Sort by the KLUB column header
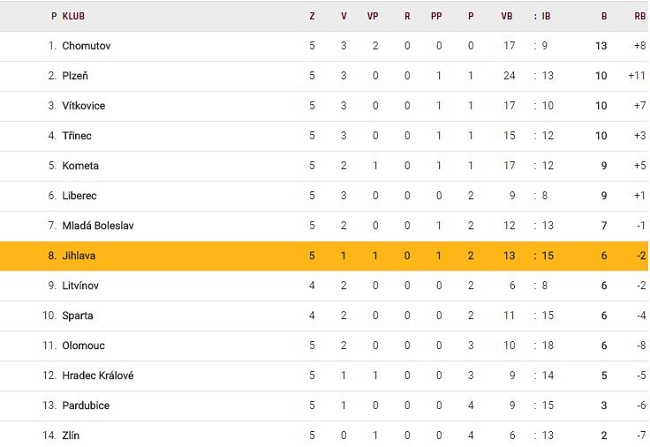Image resolution: width=650 pixels, height=447 pixels. 73,16
